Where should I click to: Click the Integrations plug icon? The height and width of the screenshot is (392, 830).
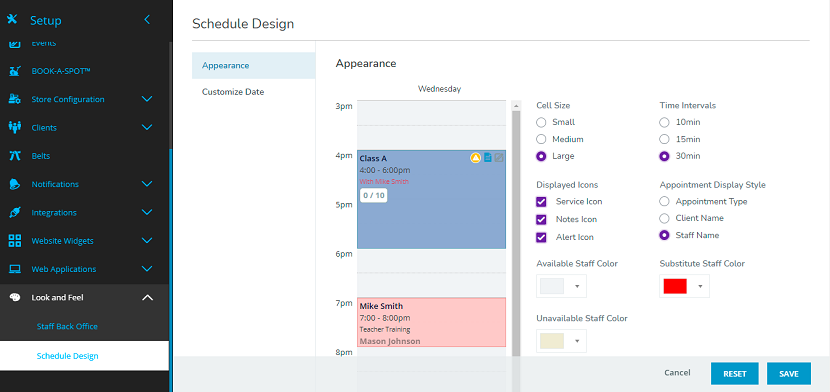click(15, 213)
